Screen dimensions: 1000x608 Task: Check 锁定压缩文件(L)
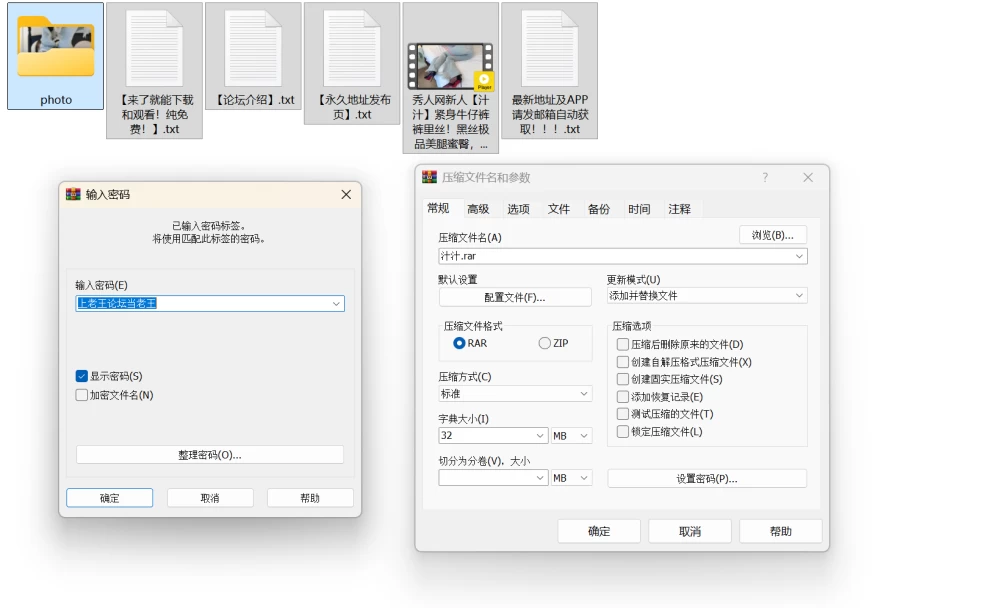click(623, 431)
